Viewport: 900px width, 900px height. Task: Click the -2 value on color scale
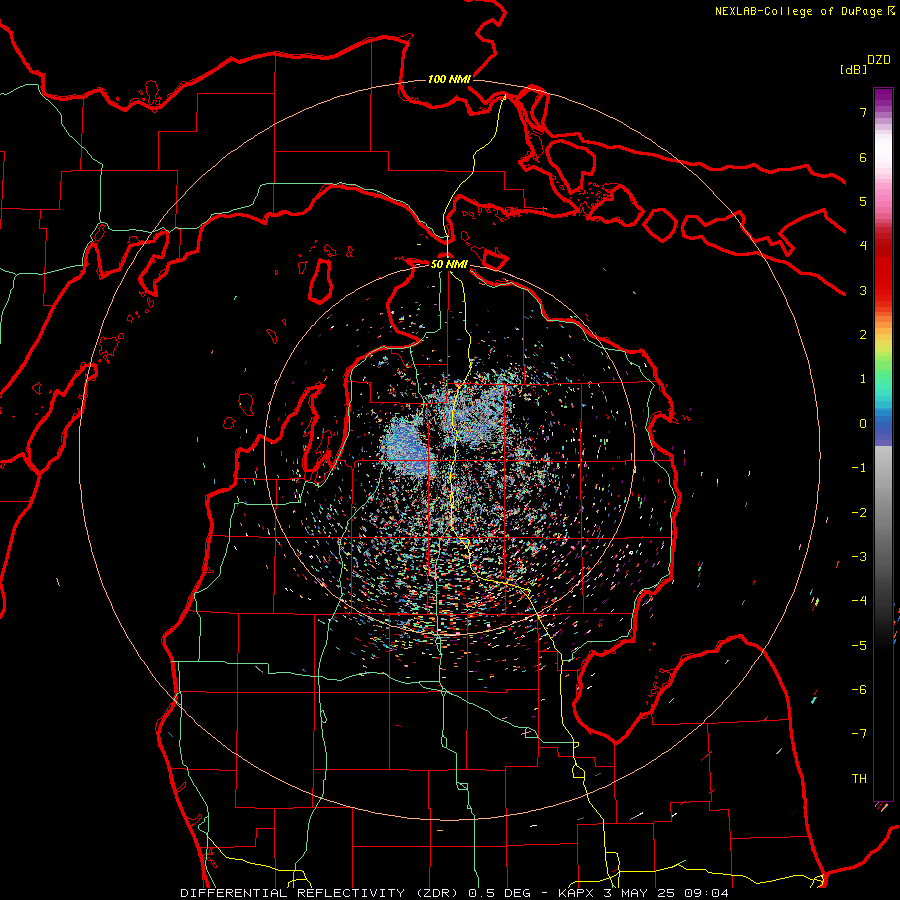pyautogui.click(x=859, y=513)
